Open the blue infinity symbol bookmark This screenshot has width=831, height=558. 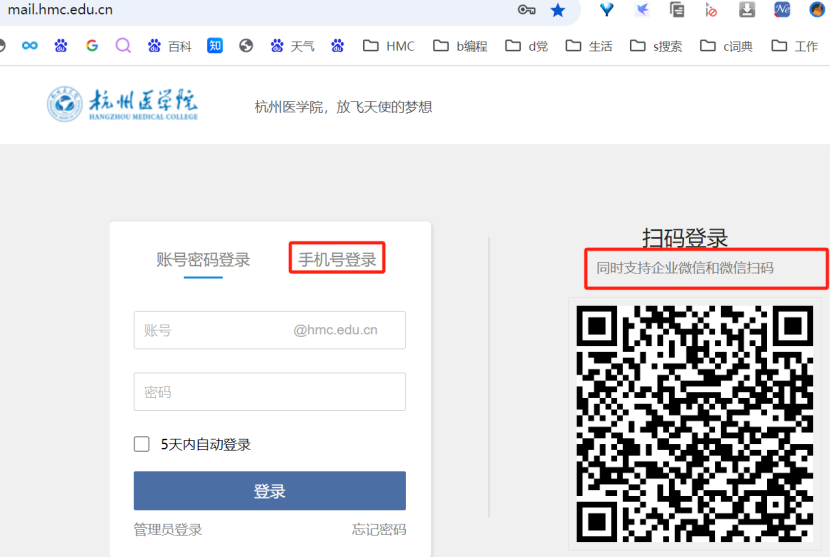30,46
